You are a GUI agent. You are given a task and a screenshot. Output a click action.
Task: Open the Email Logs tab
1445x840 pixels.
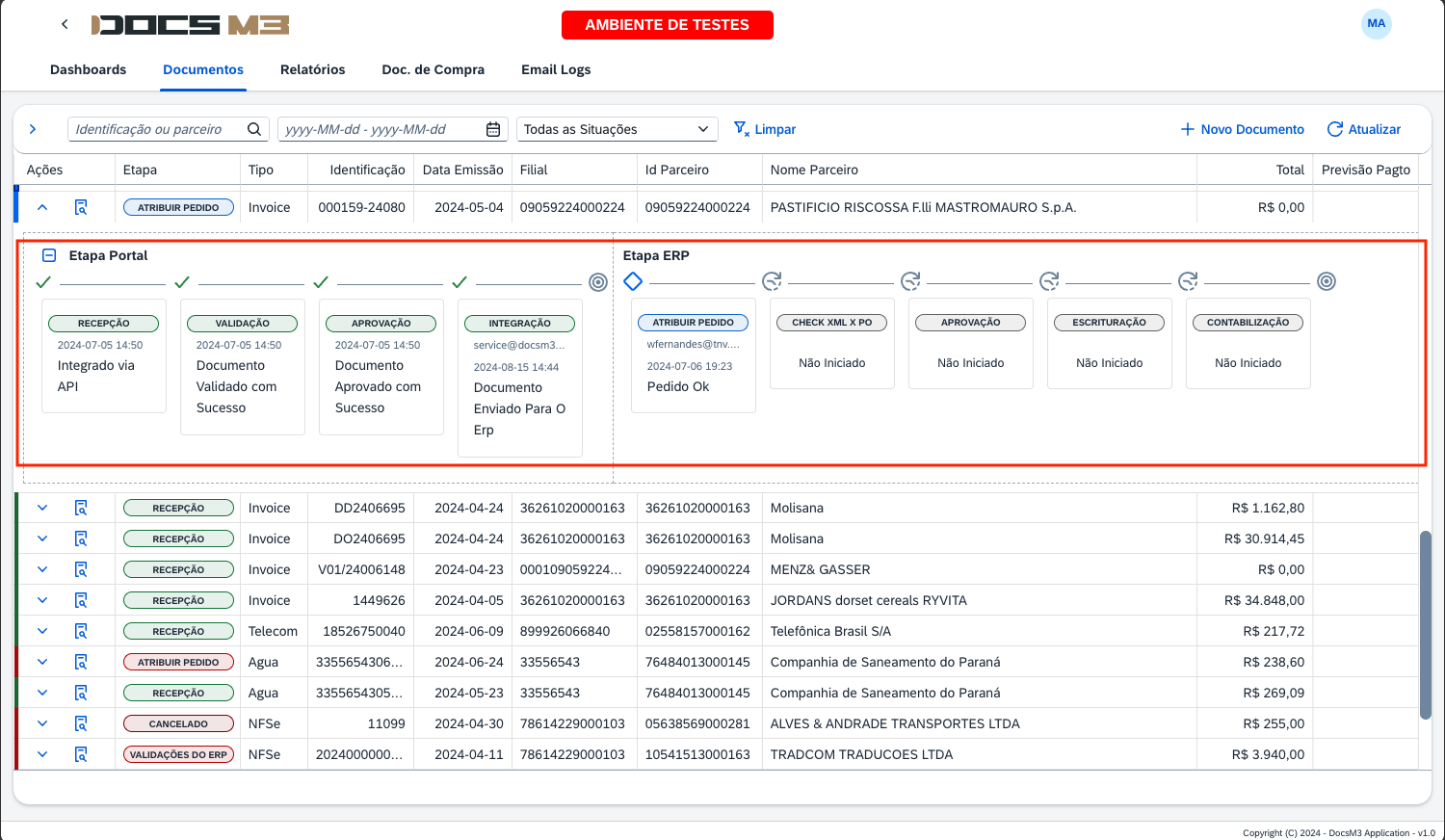pyautogui.click(x=556, y=69)
